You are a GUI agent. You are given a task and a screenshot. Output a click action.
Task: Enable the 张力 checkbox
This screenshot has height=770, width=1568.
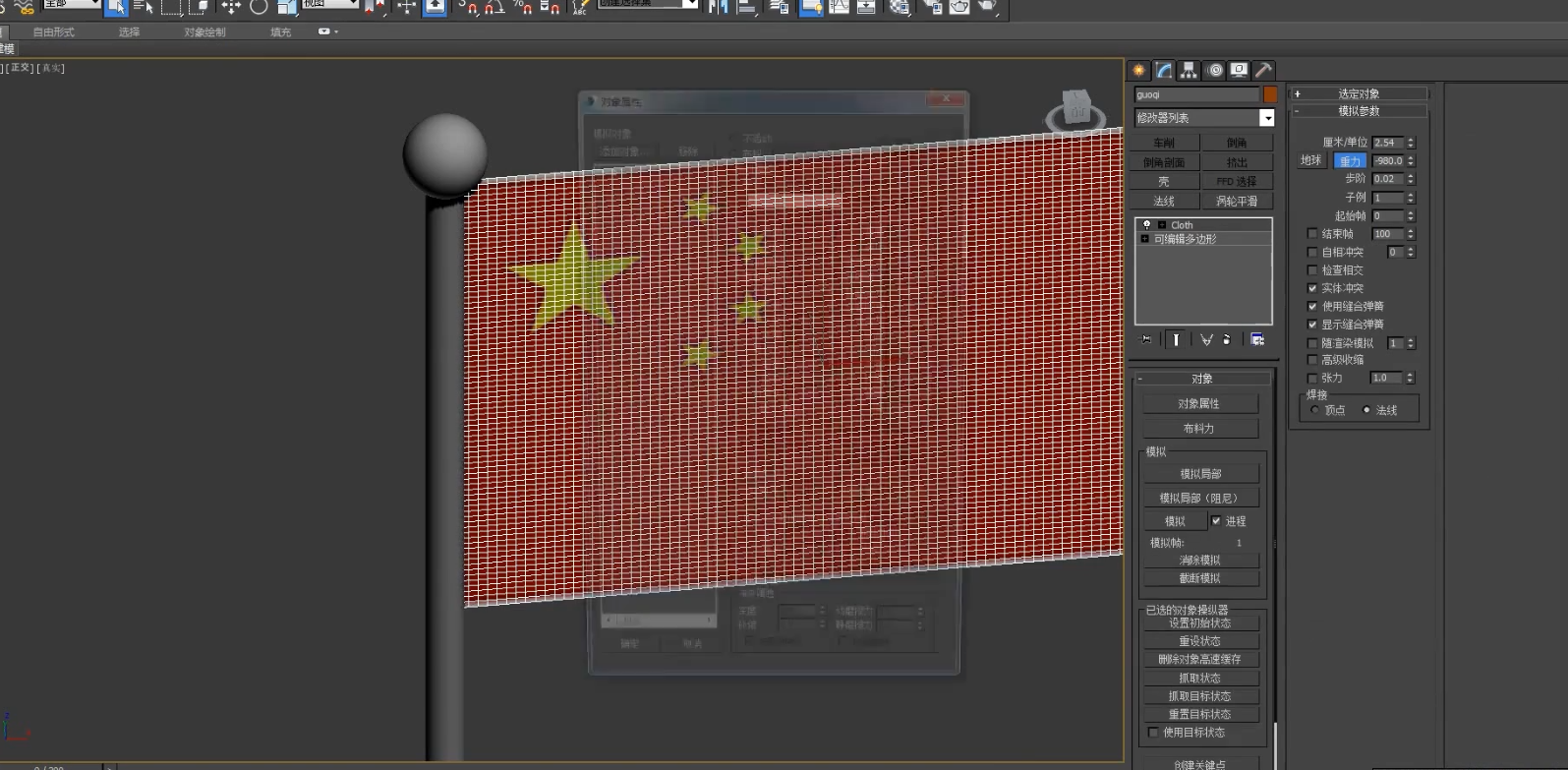(x=1312, y=378)
